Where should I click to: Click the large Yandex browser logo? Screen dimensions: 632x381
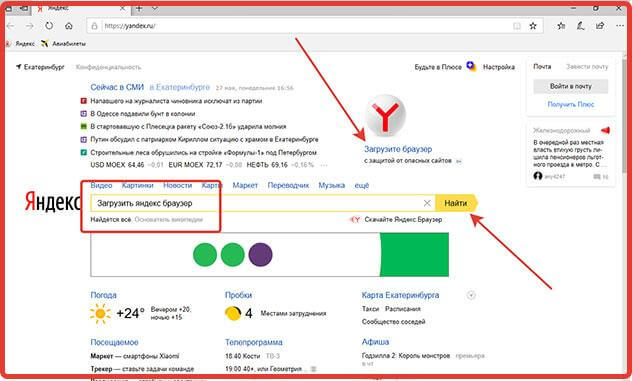385,116
